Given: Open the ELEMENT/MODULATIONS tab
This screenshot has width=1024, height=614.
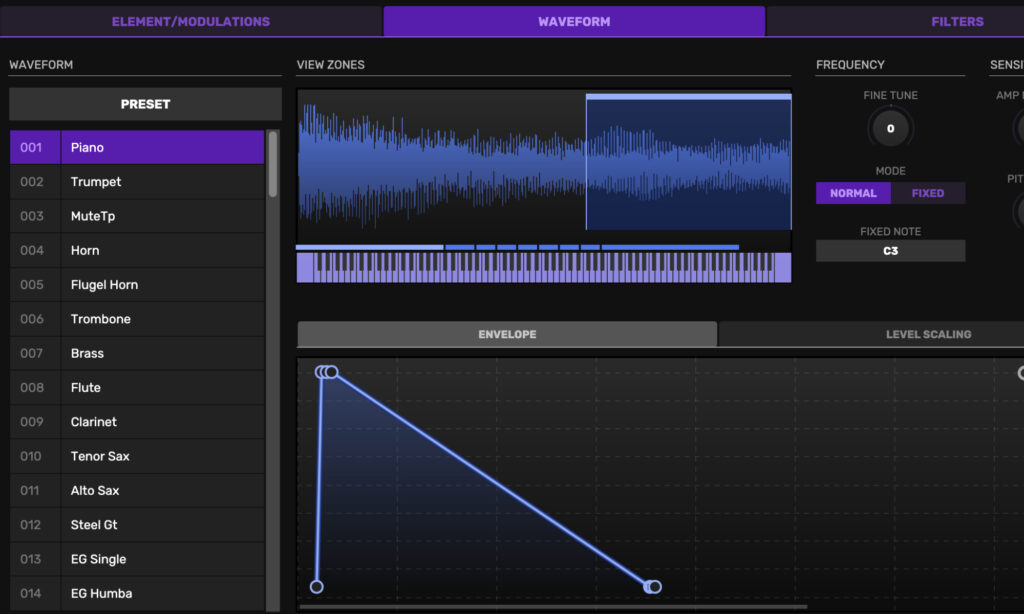Looking at the screenshot, I should (190, 21).
